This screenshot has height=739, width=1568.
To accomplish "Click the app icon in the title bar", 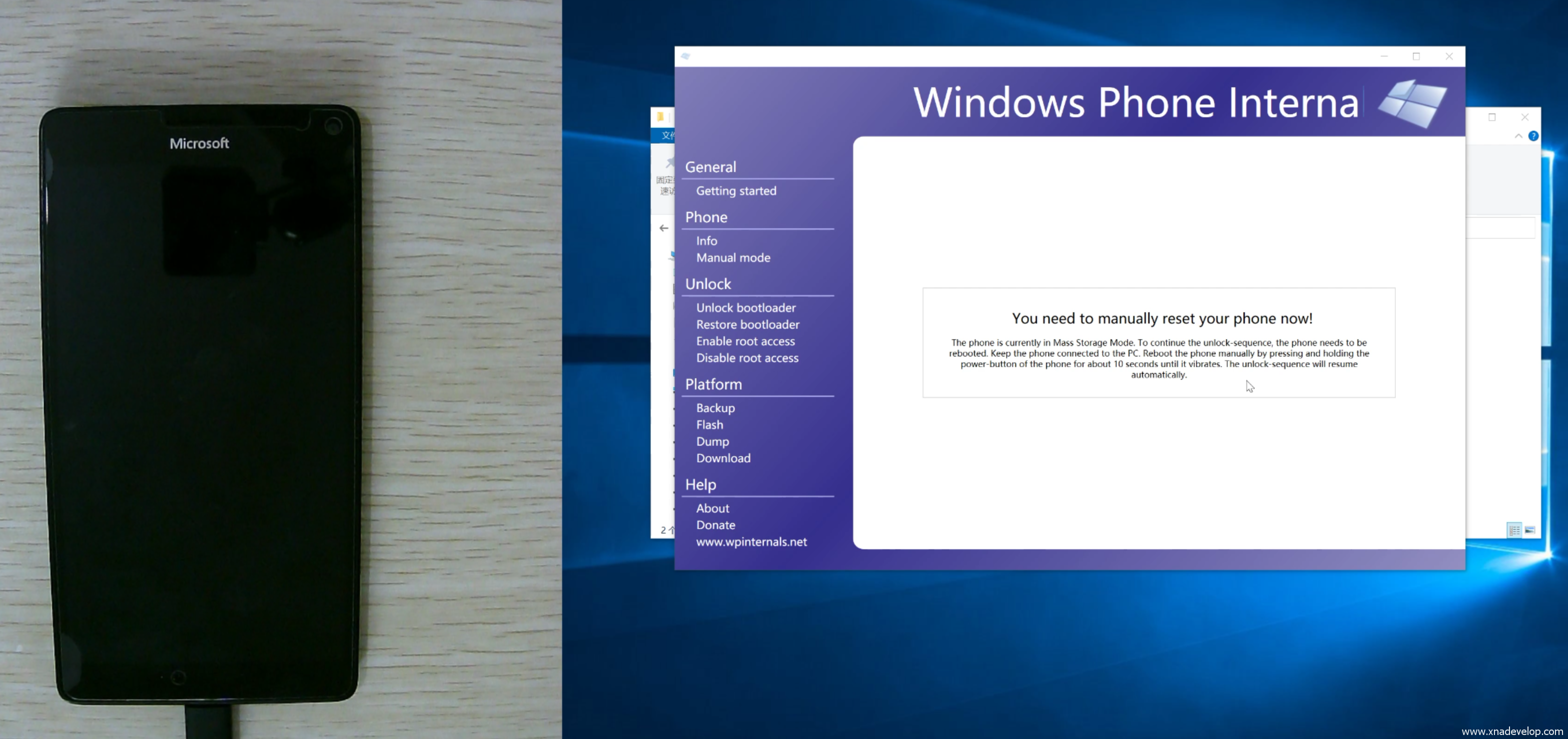I will pyautogui.click(x=686, y=56).
